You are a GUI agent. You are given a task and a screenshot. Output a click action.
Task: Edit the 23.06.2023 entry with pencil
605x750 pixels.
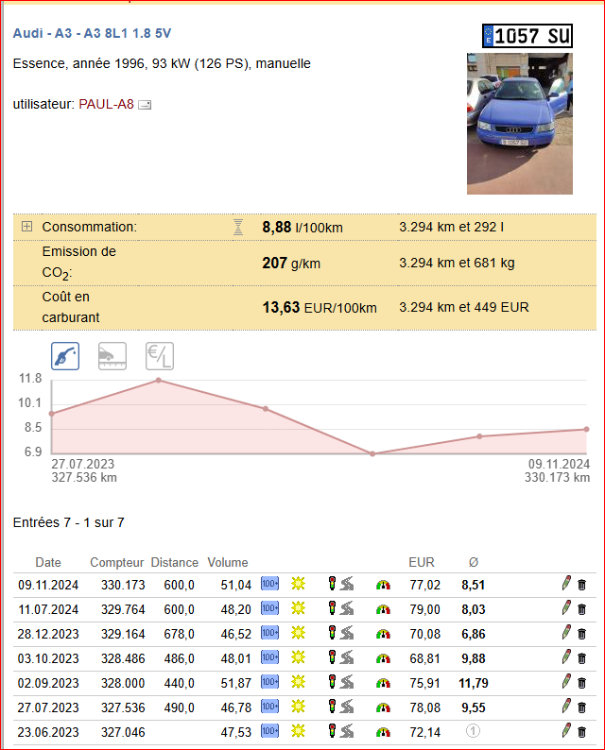[566, 730]
